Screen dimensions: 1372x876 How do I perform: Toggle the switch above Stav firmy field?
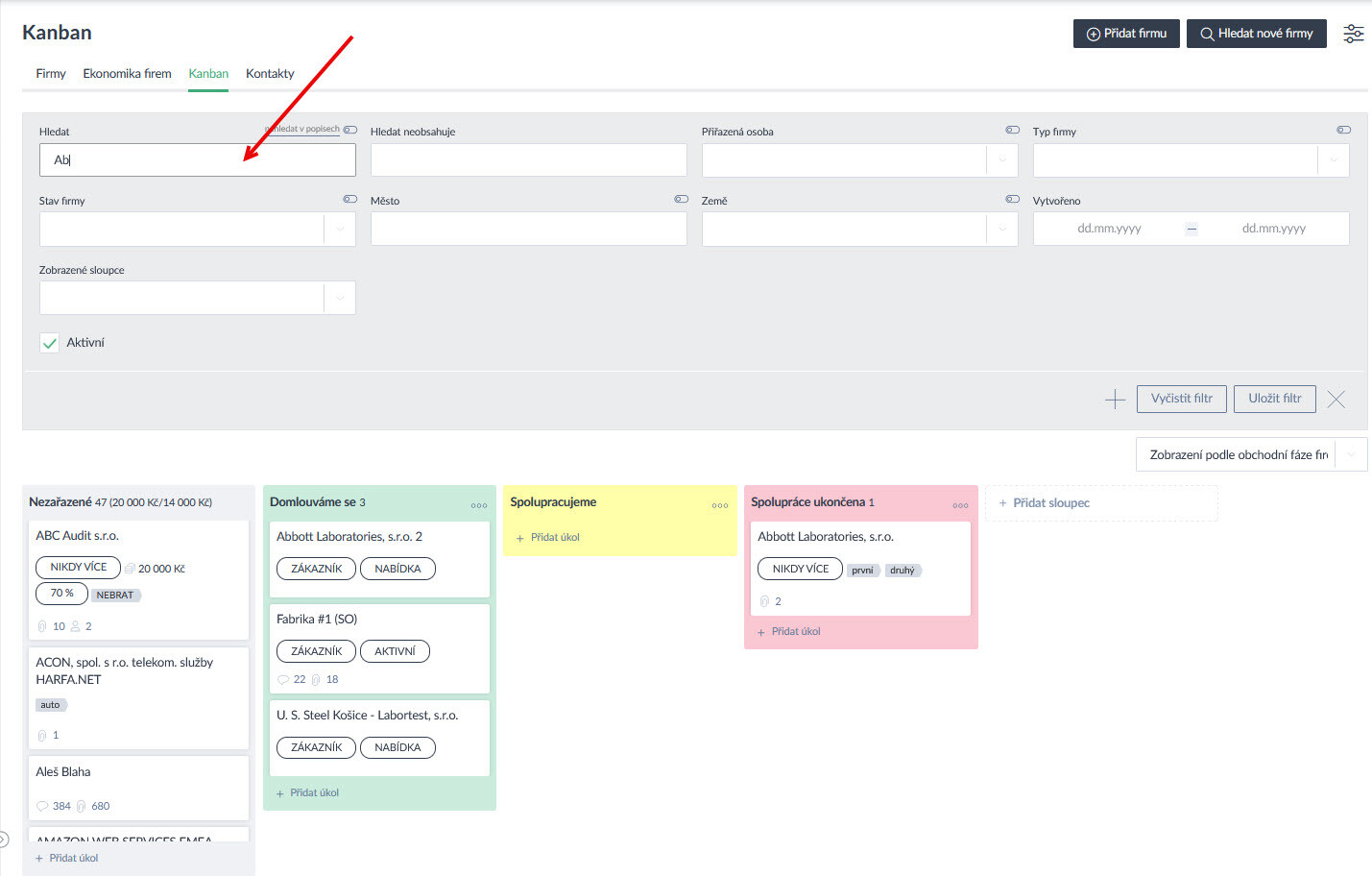[x=350, y=199]
